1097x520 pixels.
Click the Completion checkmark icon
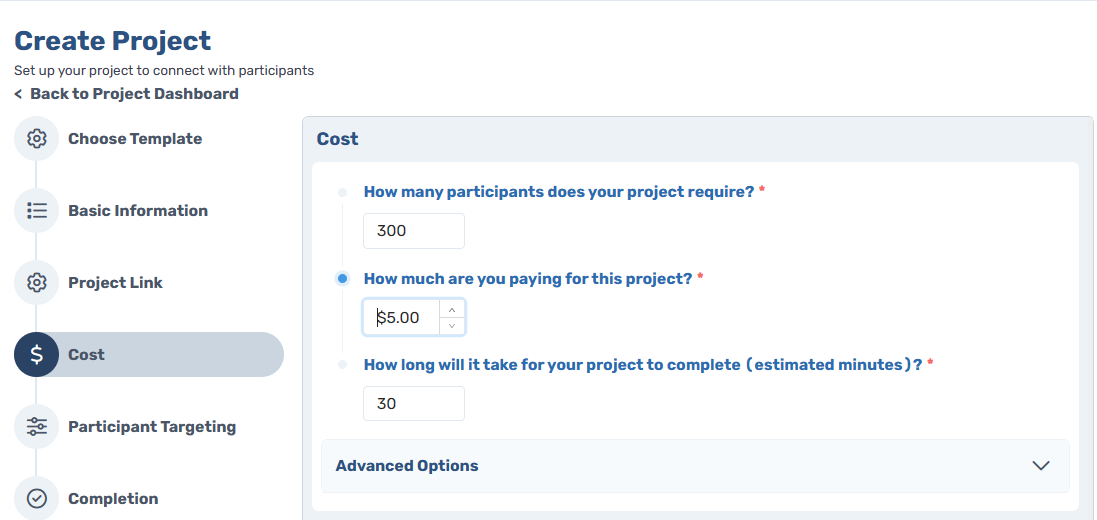(37, 499)
